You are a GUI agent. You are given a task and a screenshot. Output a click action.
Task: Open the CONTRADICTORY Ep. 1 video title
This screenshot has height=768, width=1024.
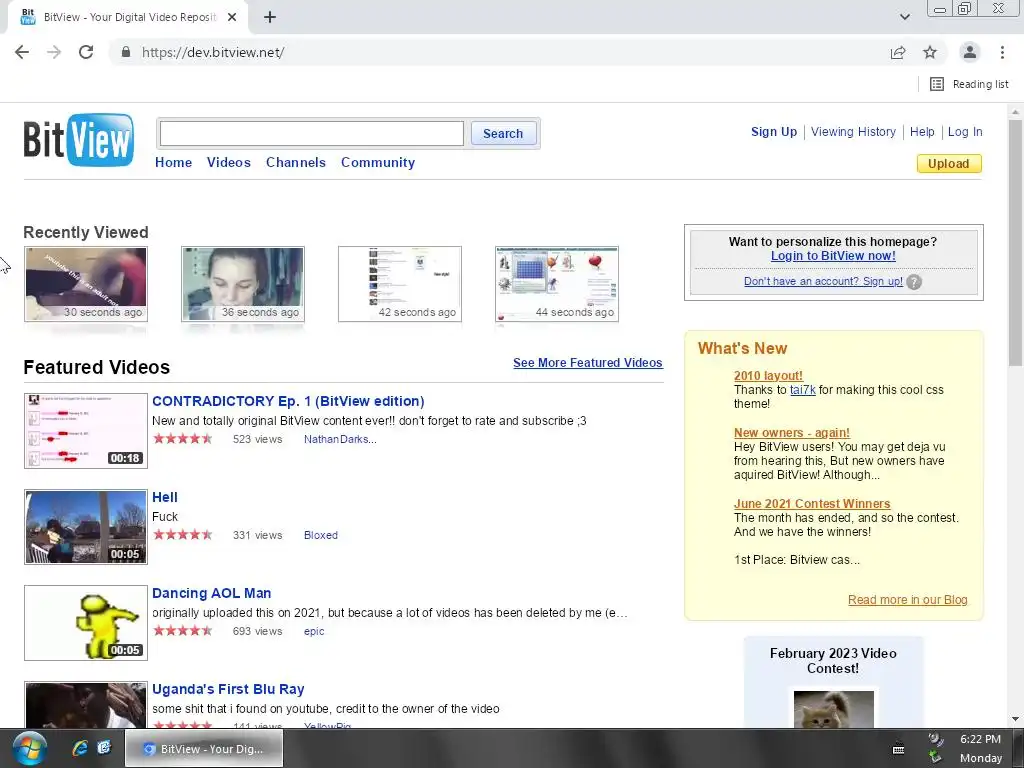click(x=288, y=401)
